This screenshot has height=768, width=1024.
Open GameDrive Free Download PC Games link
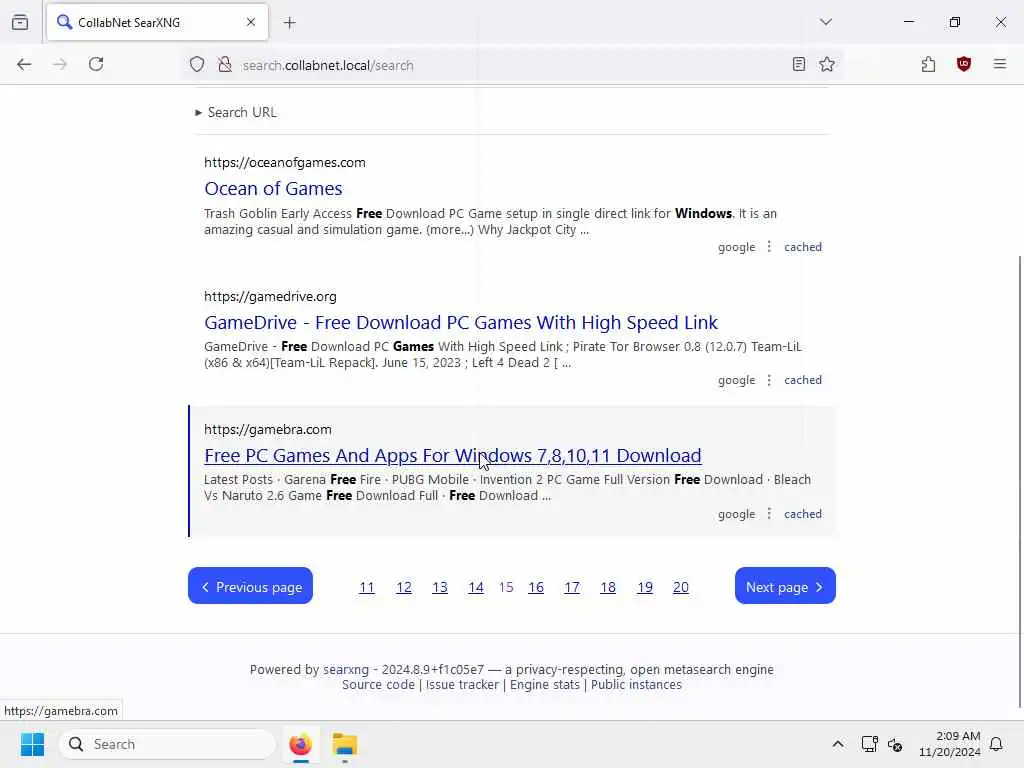point(461,323)
